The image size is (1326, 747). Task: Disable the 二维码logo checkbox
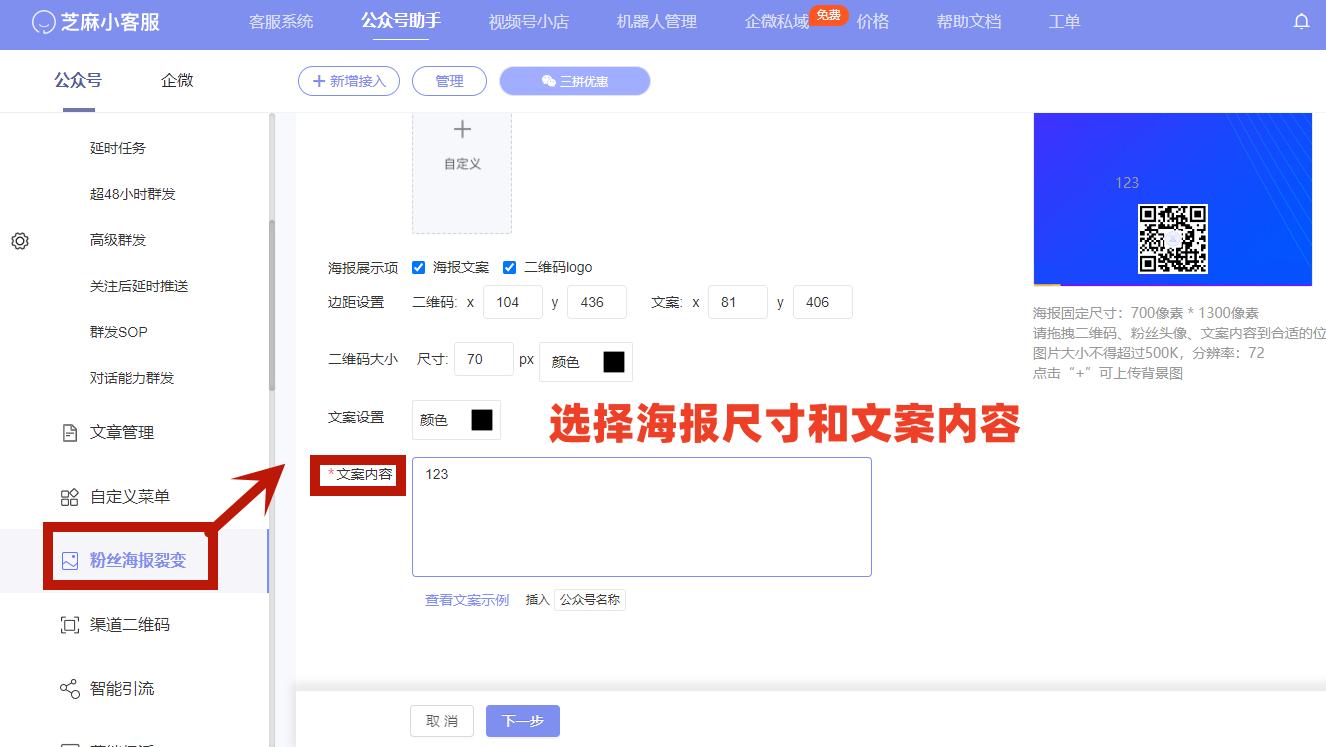(510, 267)
